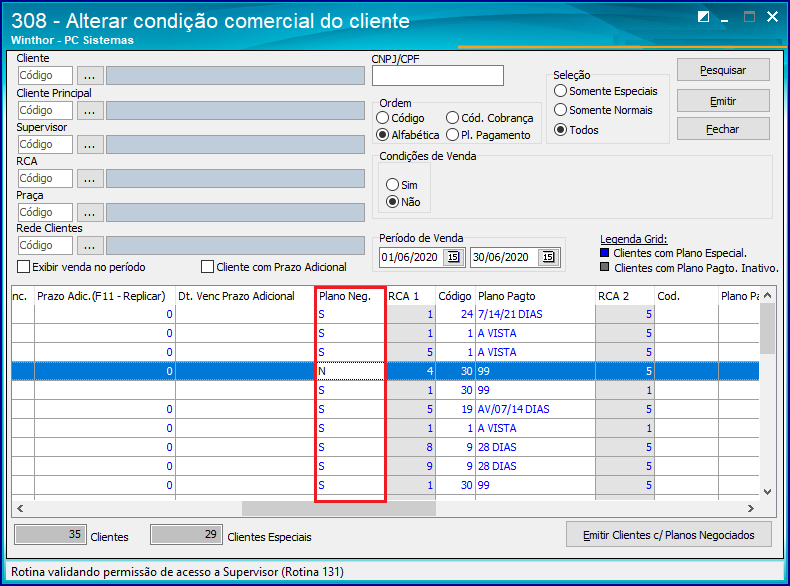Screen dimensions: 790x586
Task: Open calendar for start date 01/06/2020
Action: point(453,257)
